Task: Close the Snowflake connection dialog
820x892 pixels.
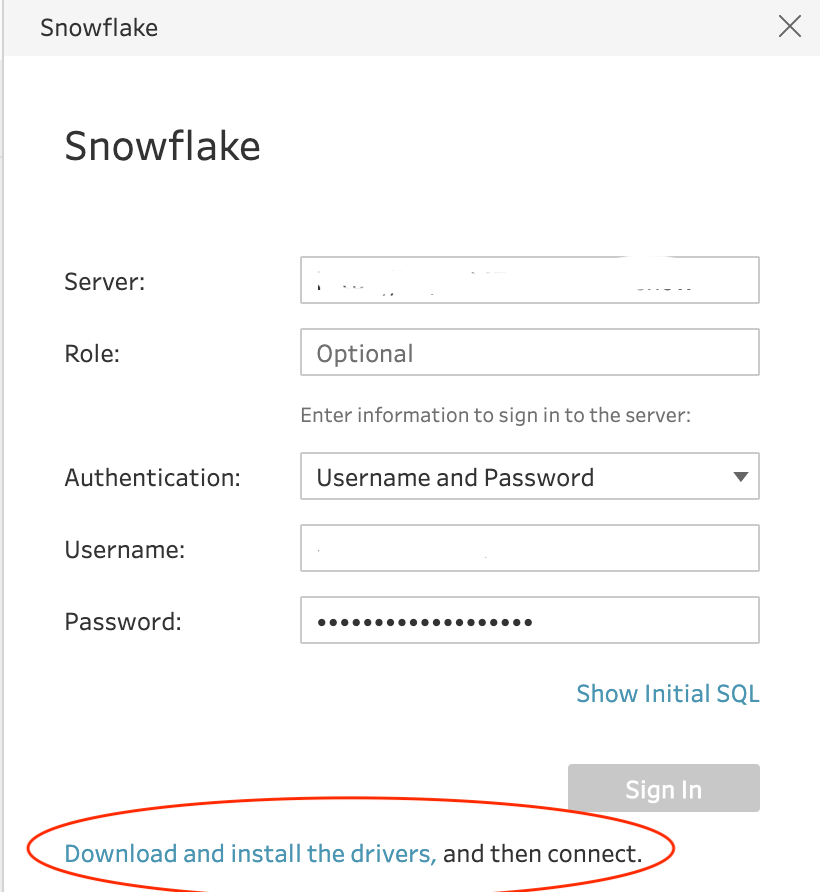Action: (x=790, y=27)
